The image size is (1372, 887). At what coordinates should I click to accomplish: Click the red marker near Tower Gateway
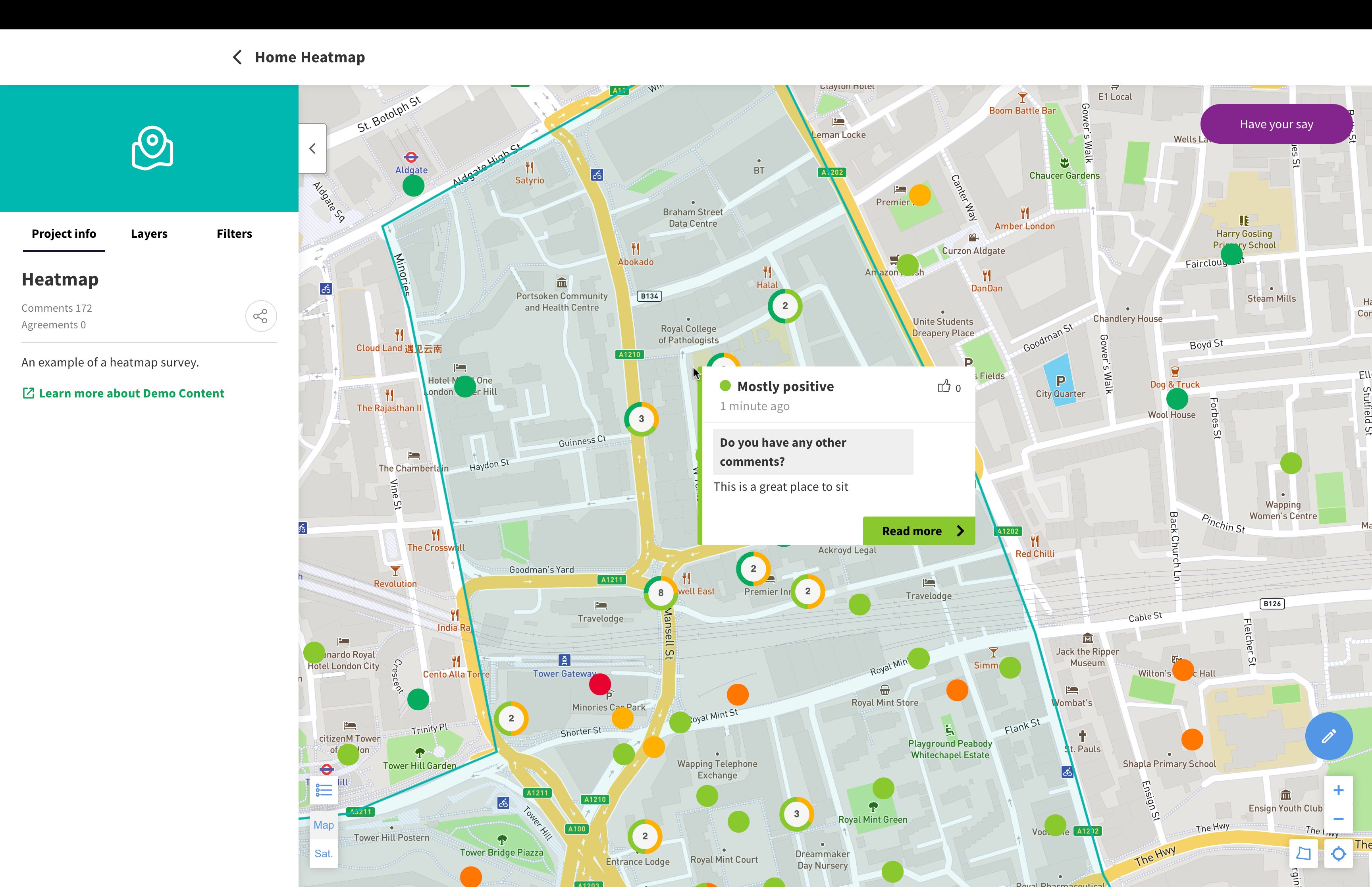[x=600, y=684]
